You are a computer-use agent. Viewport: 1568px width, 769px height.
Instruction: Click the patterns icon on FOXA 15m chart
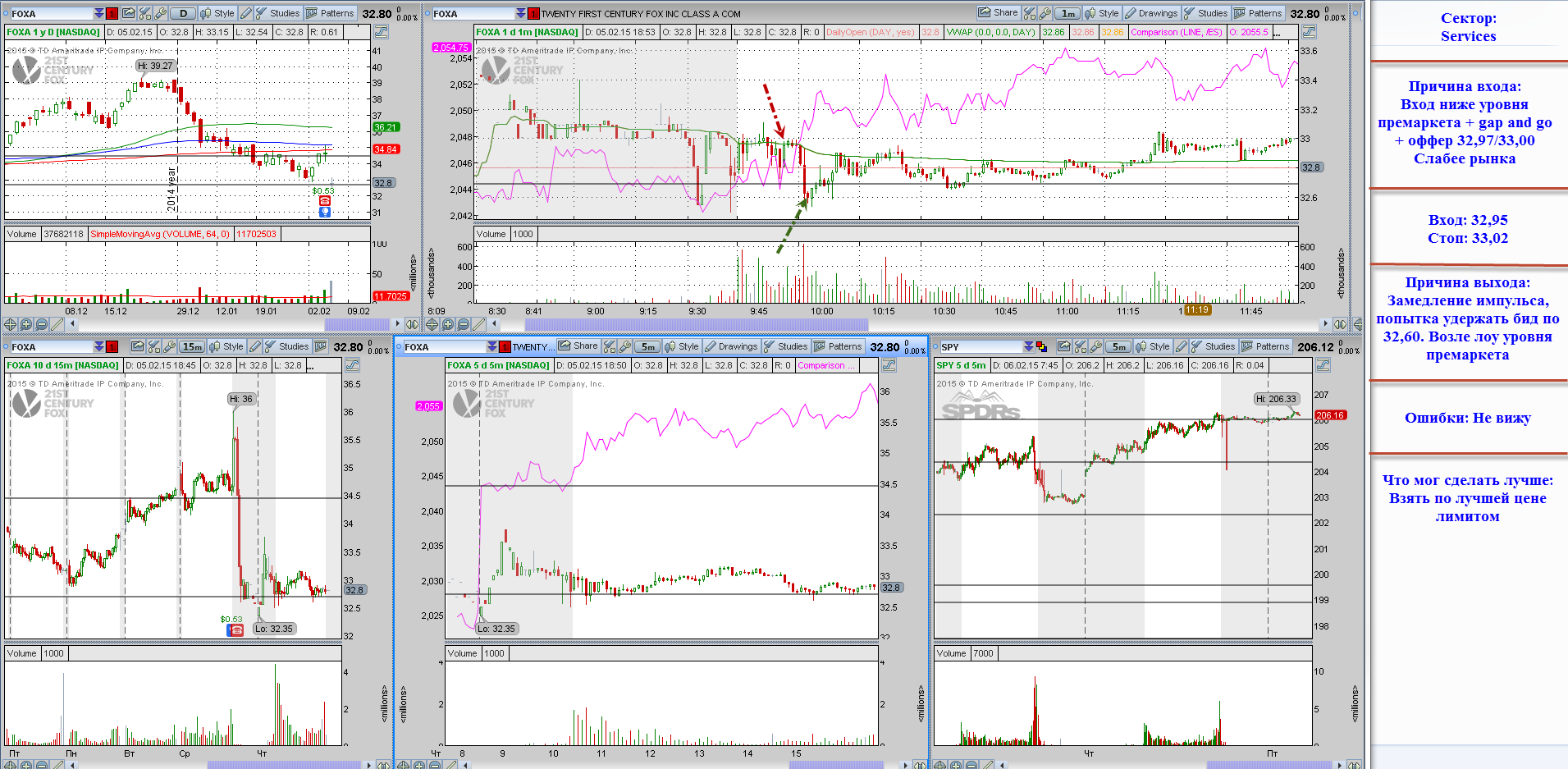pyautogui.click(x=321, y=346)
